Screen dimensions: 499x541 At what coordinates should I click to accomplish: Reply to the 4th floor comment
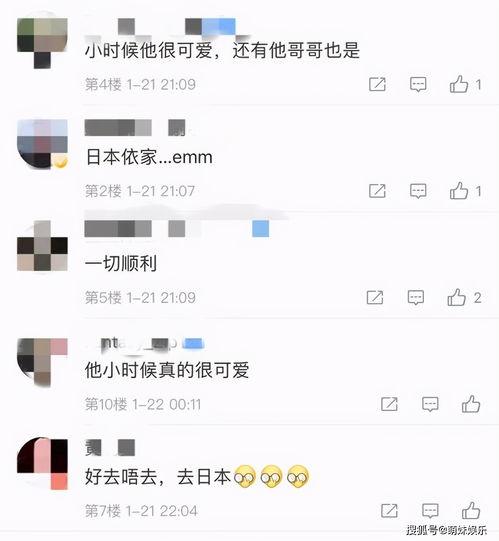pos(418,85)
